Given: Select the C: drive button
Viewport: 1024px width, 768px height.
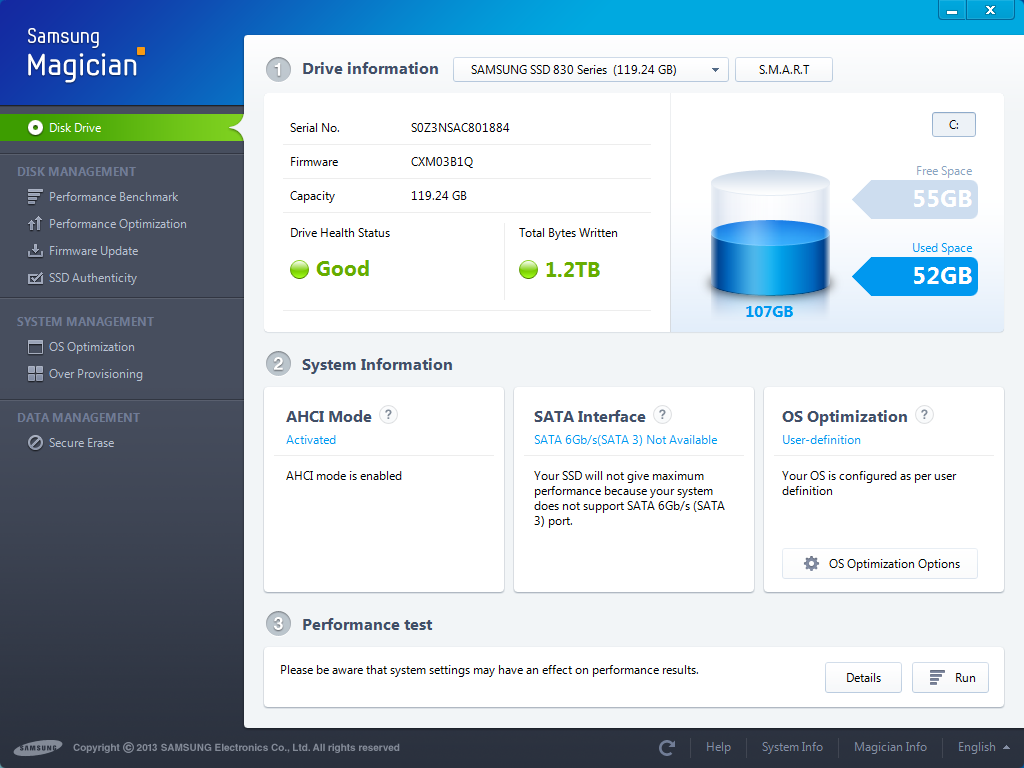Looking at the screenshot, I should coord(953,125).
